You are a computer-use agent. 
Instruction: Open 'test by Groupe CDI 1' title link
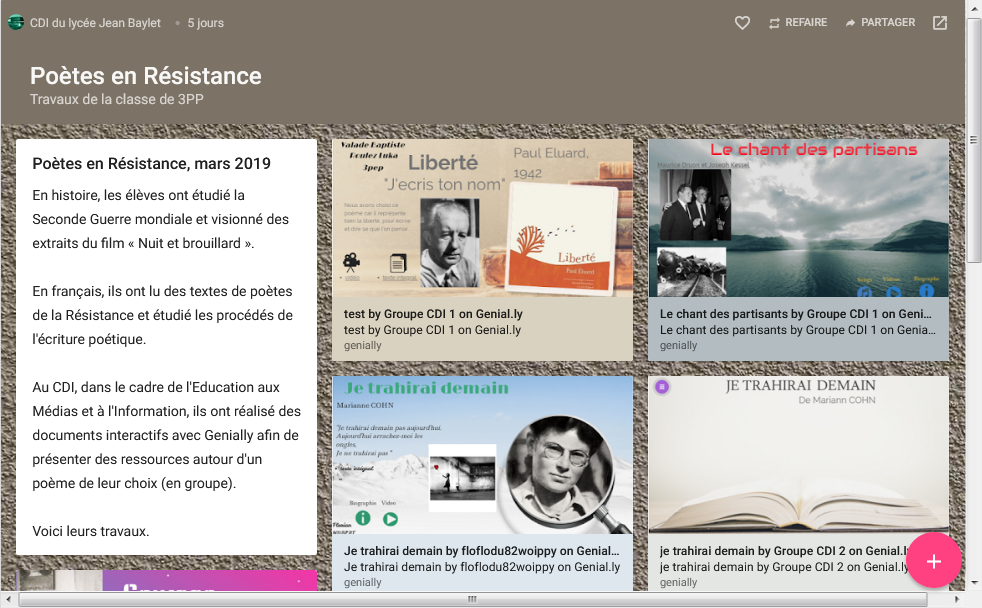(433, 314)
